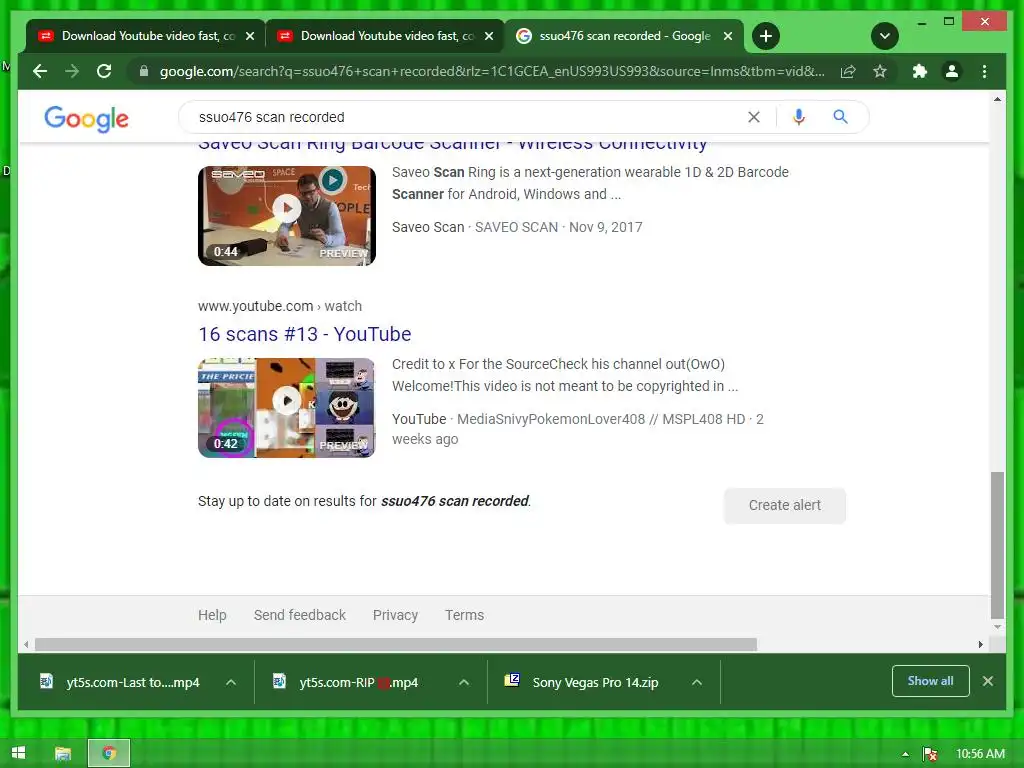
Task: Expand options for yt5s.com-RIP mp4 download
Action: 464,682
